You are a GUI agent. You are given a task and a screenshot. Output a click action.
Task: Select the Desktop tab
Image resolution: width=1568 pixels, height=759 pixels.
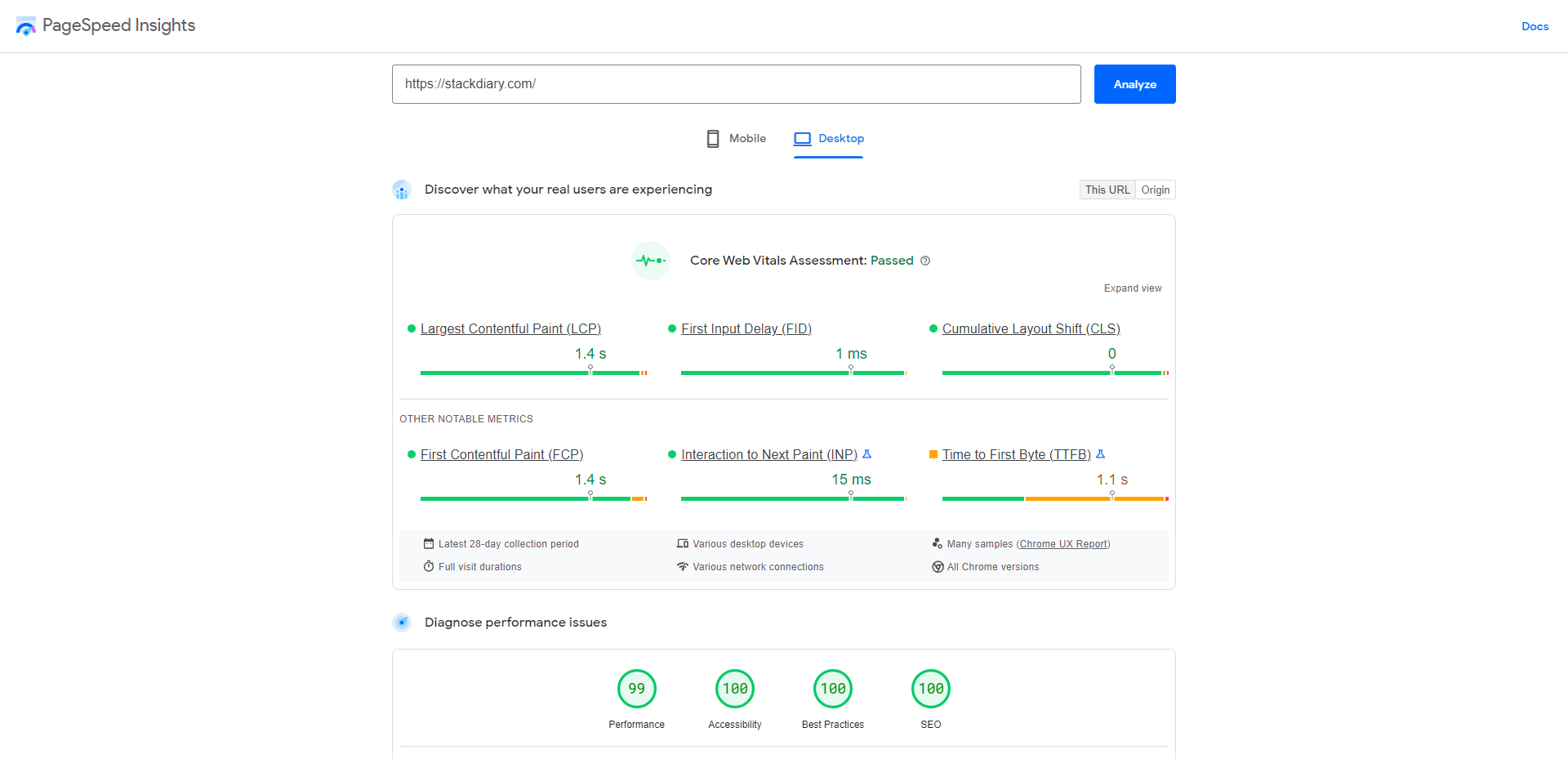[x=828, y=139]
